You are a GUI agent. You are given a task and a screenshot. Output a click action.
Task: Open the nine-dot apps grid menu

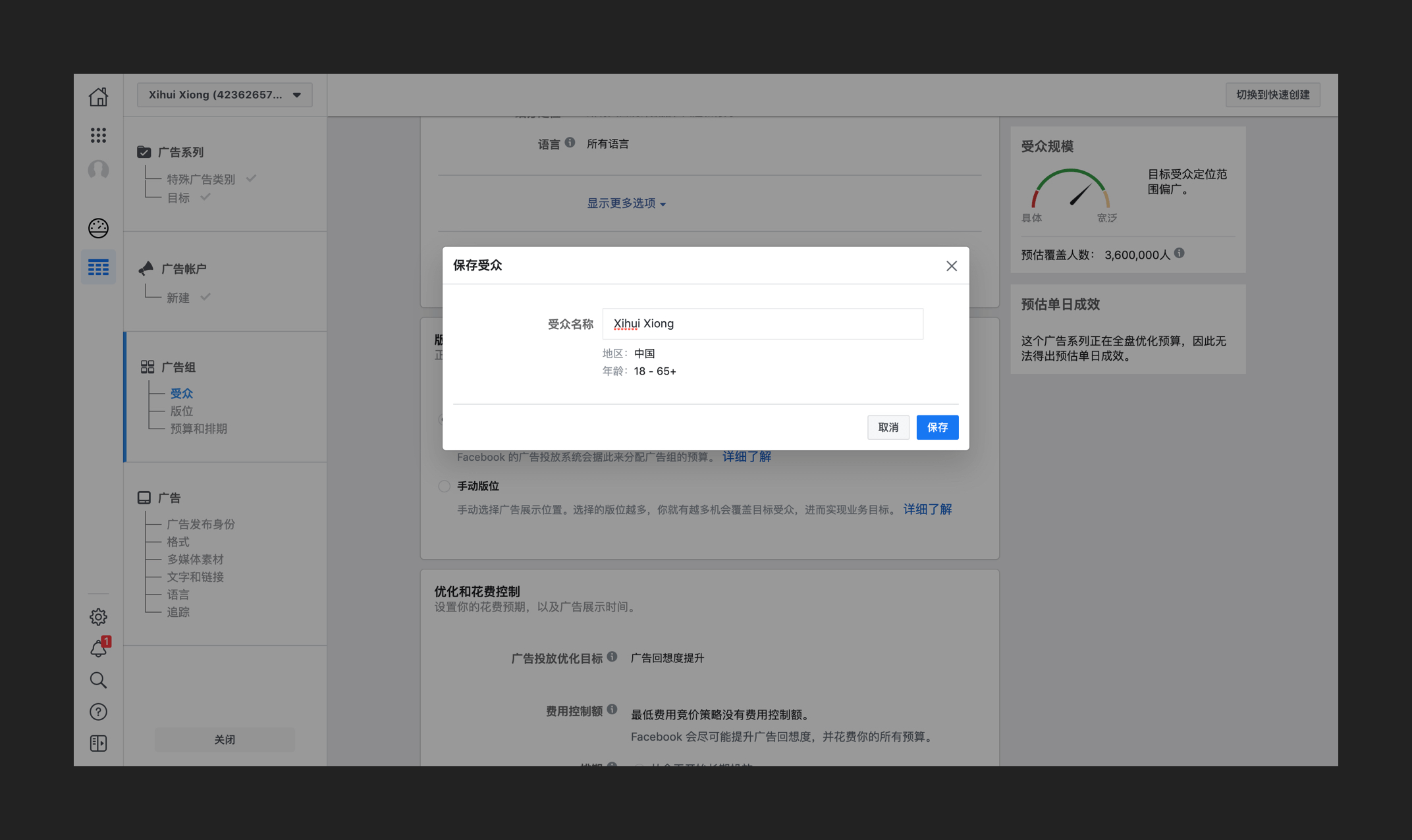(98, 135)
